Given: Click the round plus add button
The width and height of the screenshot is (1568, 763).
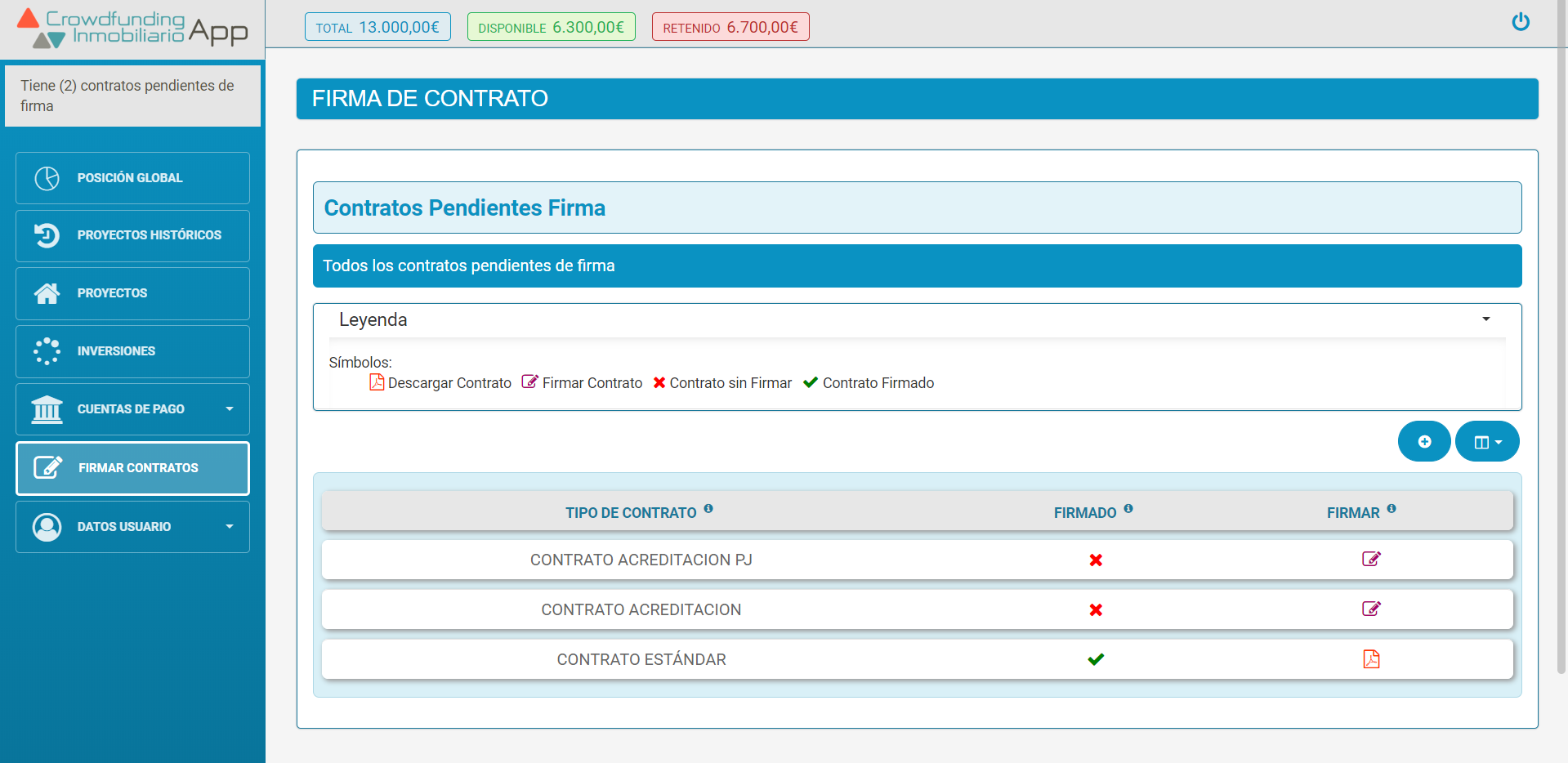Looking at the screenshot, I should tap(1424, 441).
